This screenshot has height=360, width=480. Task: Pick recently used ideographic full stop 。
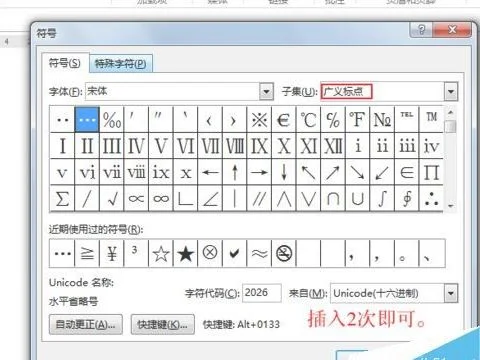click(x=407, y=253)
